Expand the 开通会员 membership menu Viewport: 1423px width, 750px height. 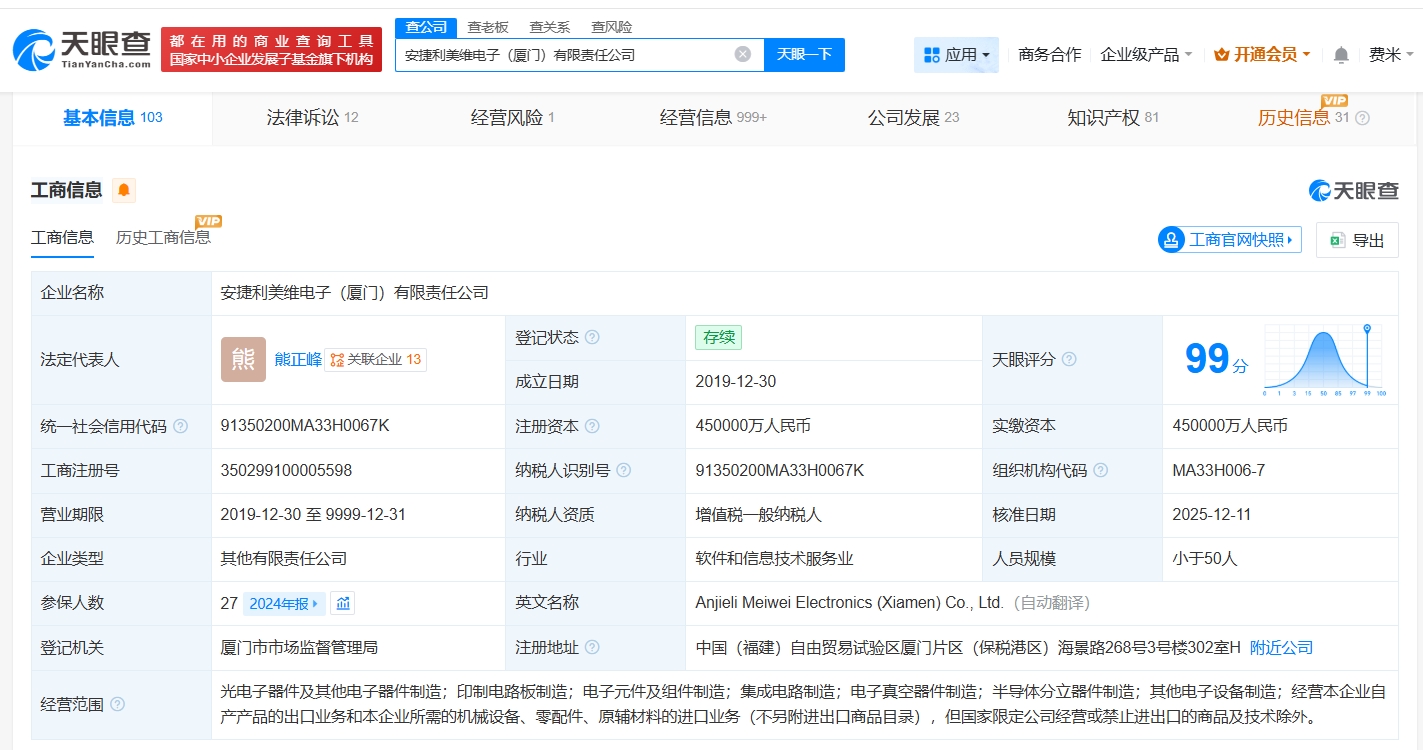[1262, 55]
